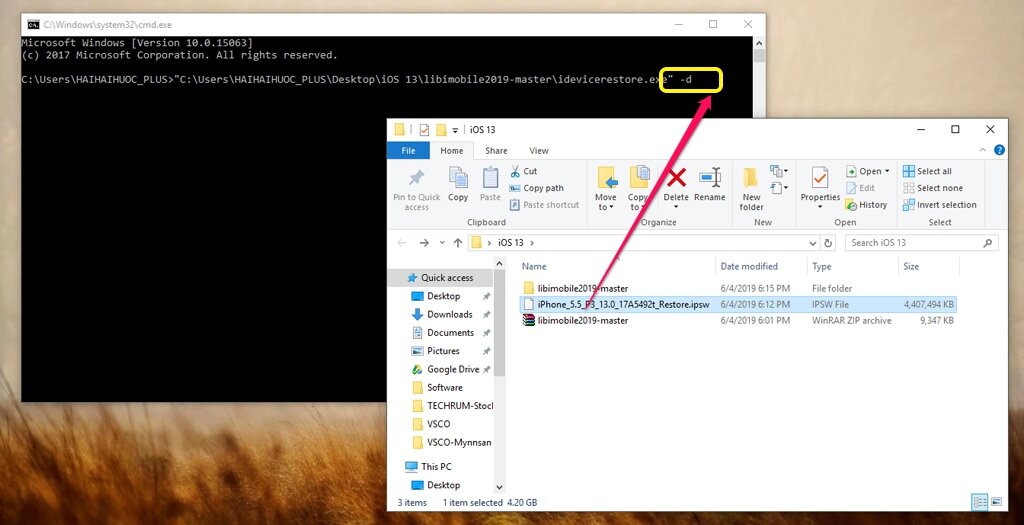Switch to the View ribbon tab
The height and width of the screenshot is (525, 1024).
[x=539, y=151]
